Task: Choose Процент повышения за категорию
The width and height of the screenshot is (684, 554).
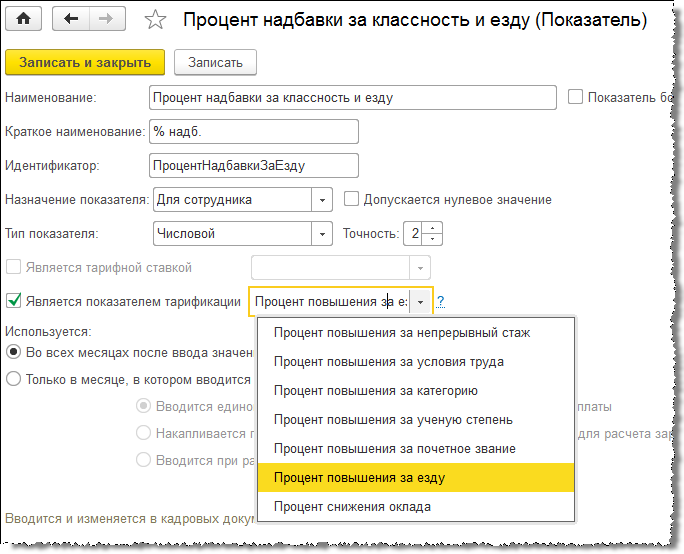Action: click(416, 390)
